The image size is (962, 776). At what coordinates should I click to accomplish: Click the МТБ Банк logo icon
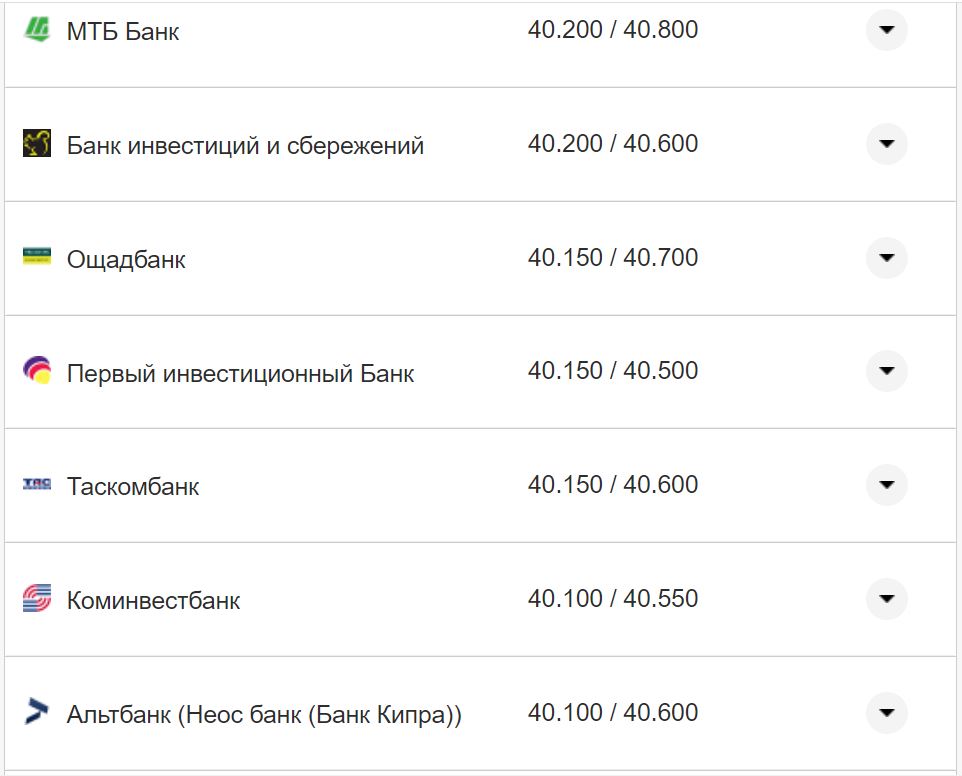(x=37, y=30)
